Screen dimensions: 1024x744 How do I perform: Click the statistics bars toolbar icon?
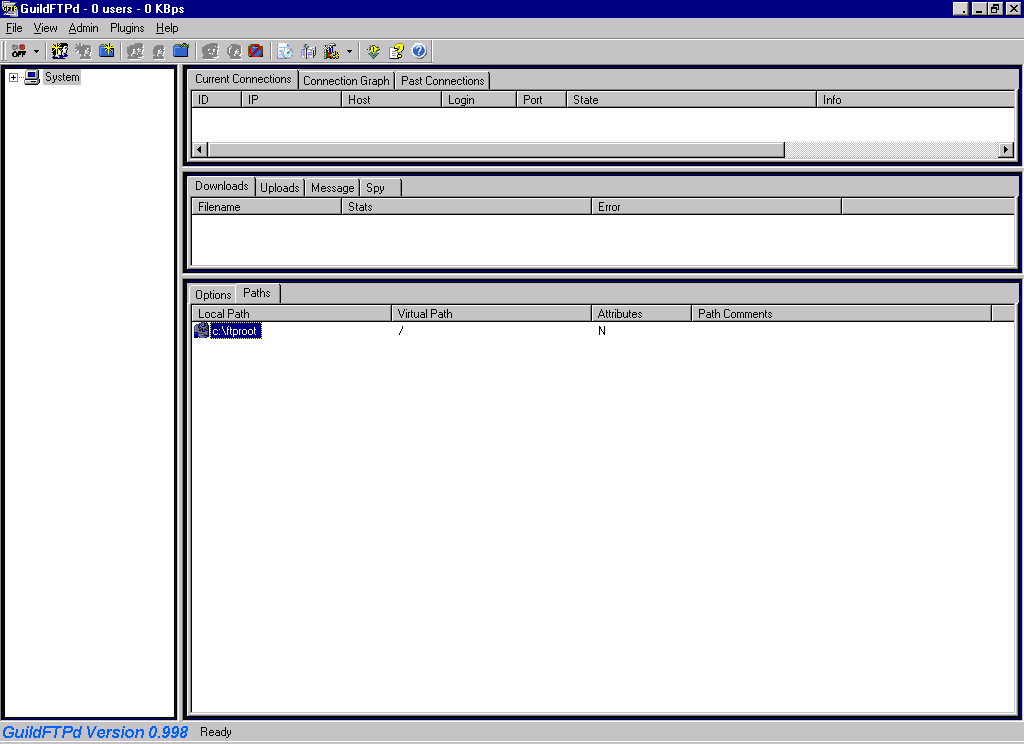[x=308, y=51]
